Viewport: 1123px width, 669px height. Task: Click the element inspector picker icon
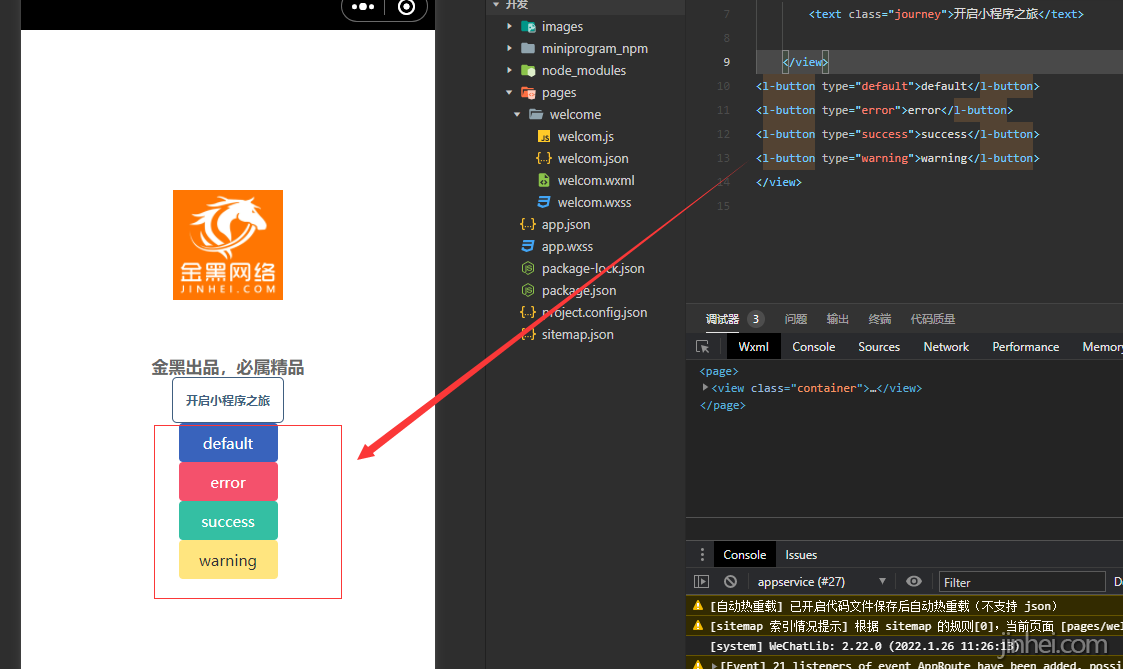pos(703,347)
